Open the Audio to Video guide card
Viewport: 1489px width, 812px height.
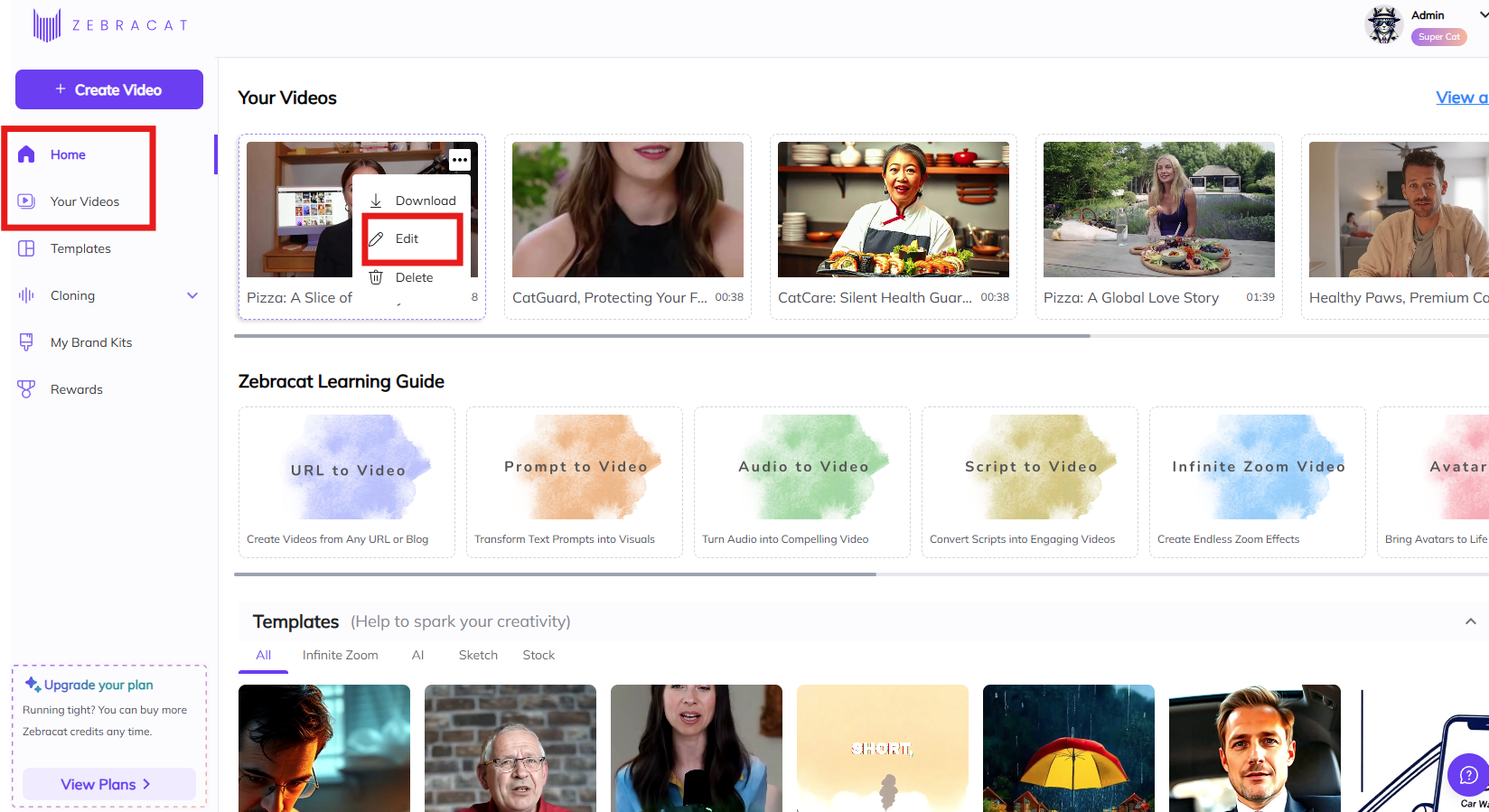802,481
